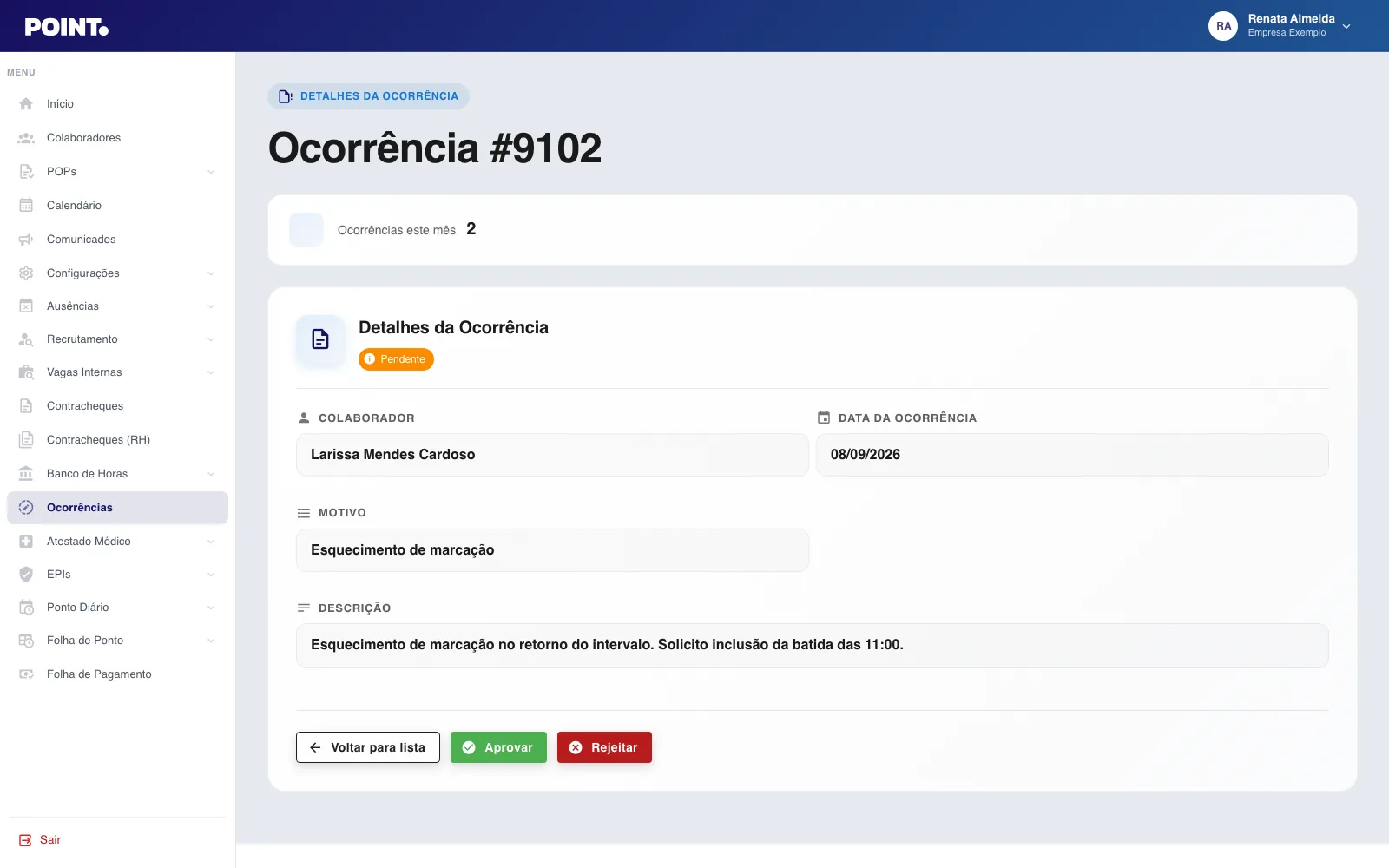This screenshot has width=1389, height=868.
Task: Click the Descrição text field
Action: click(x=813, y=646)
